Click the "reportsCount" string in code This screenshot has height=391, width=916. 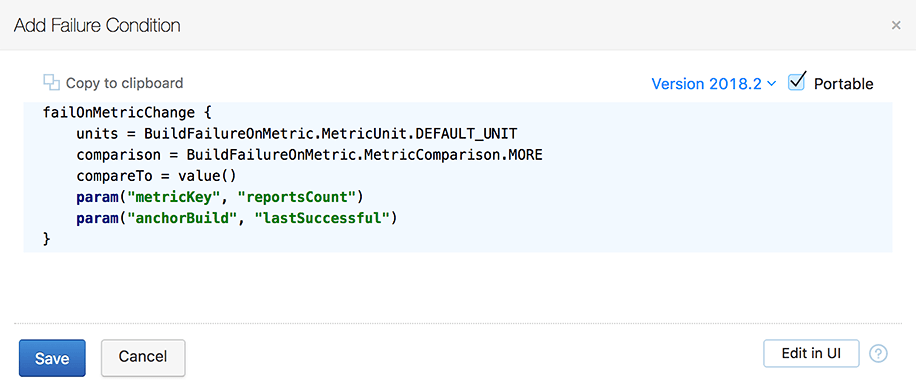coord(297,197)
